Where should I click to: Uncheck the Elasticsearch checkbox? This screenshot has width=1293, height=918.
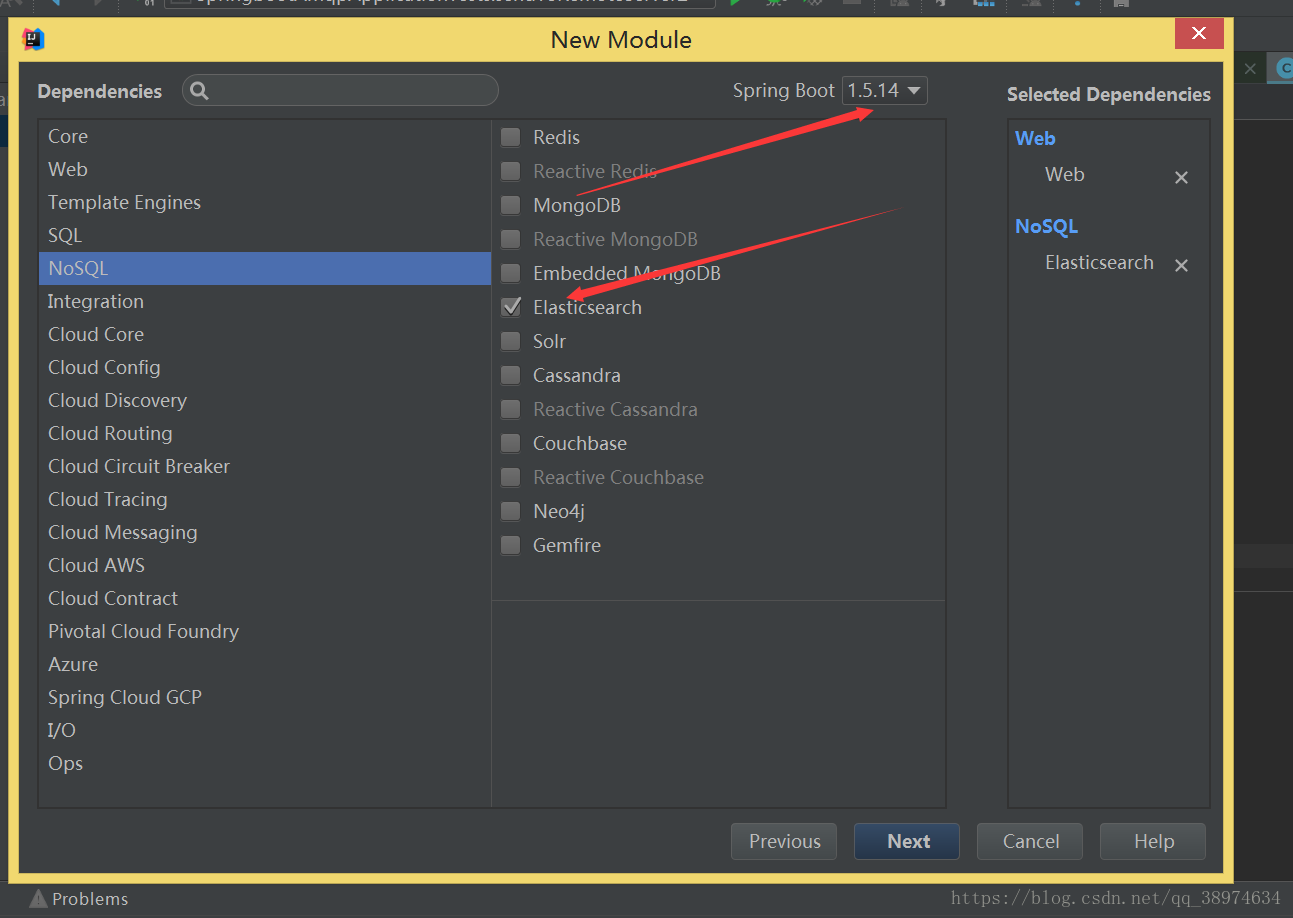511,307
